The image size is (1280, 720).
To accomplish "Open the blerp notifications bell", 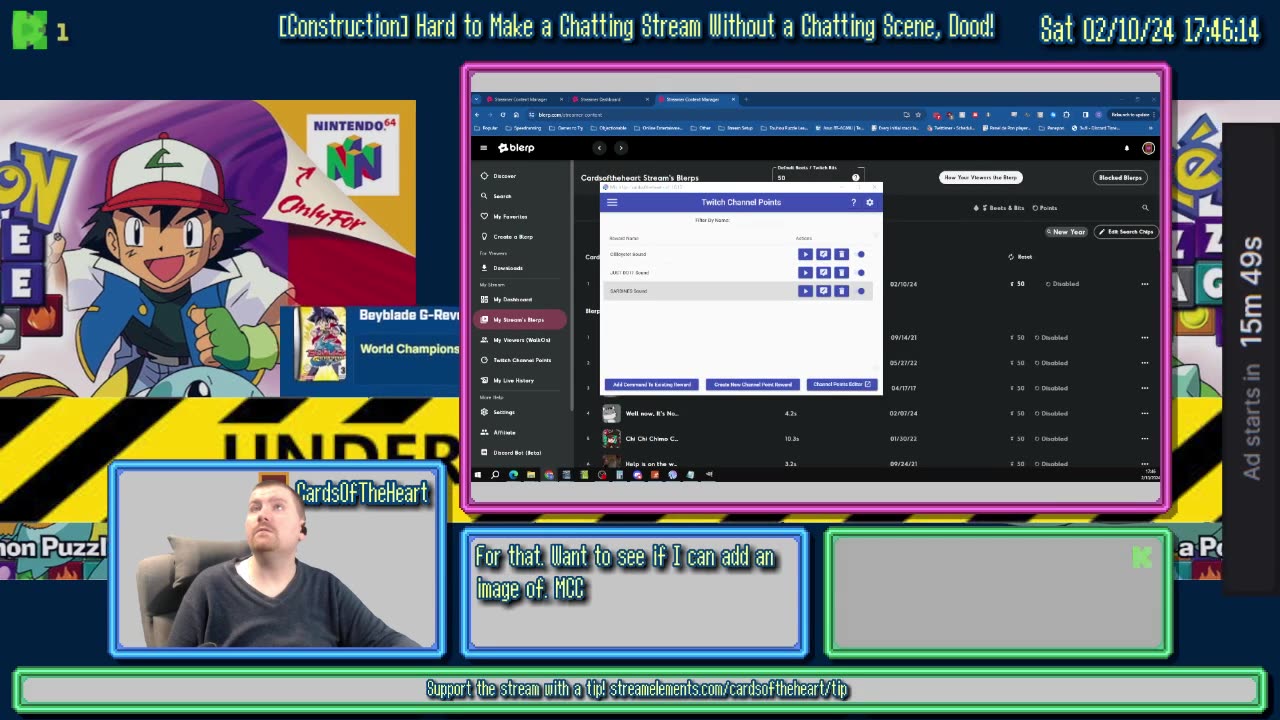I will click(x=1127, y=148).
